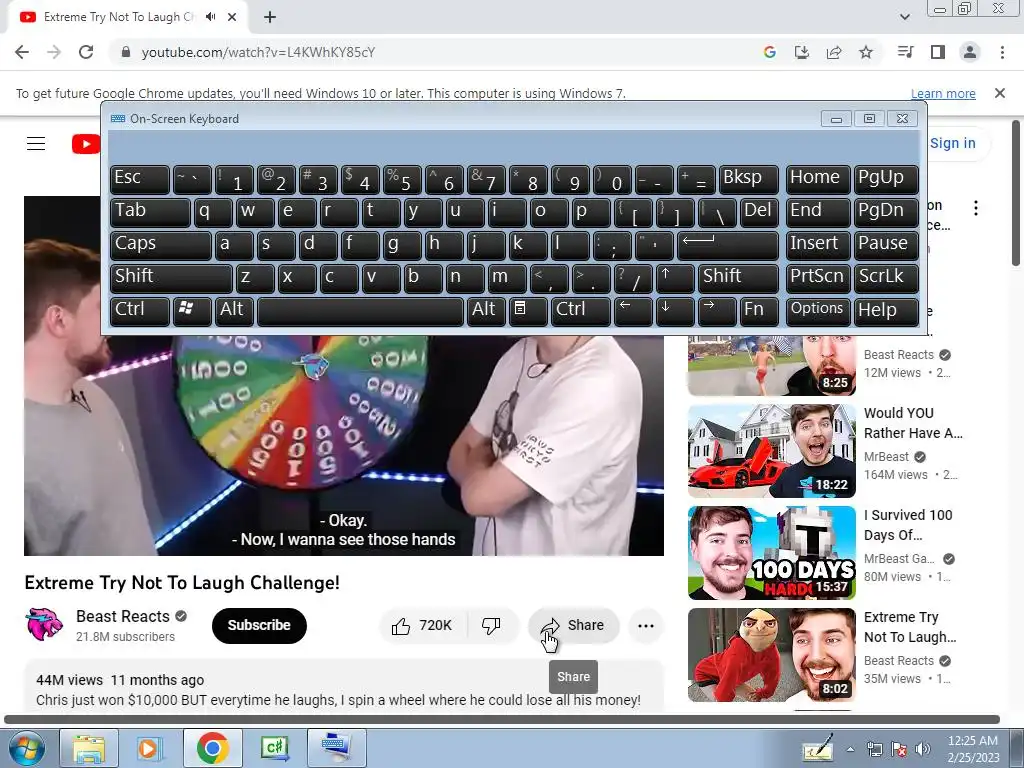1024x768 pixels.
Task: Dislike the video with thumbs down
Action: click(x=491, y=626)
